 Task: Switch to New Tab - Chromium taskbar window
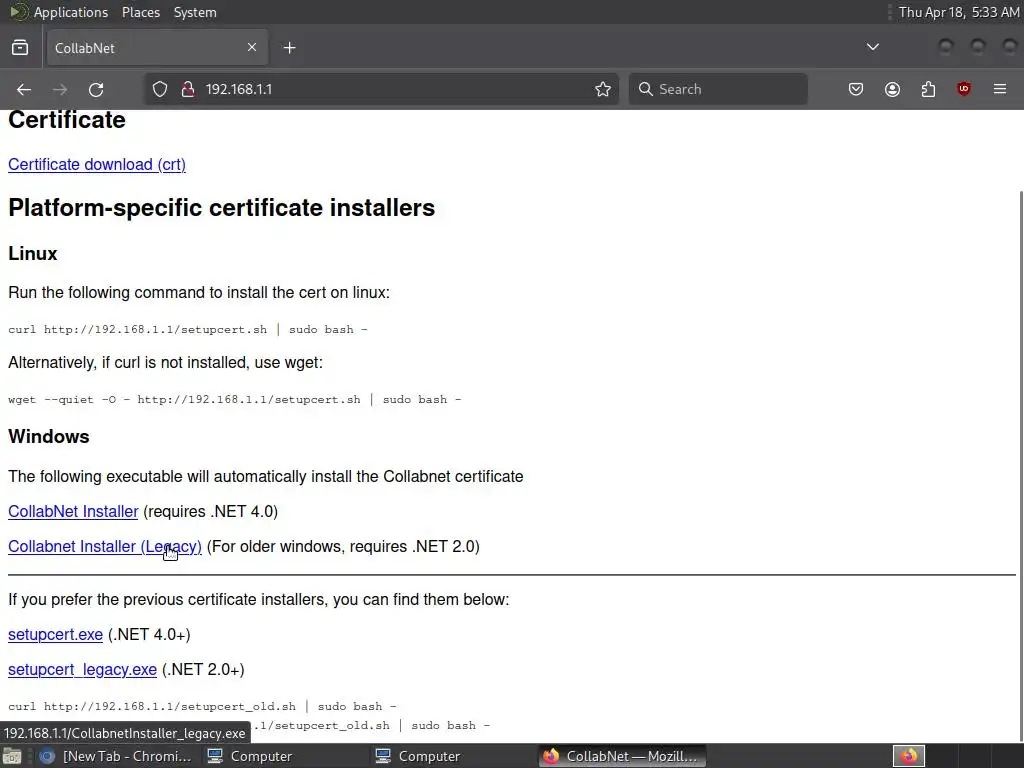click(x=116, y=756)
